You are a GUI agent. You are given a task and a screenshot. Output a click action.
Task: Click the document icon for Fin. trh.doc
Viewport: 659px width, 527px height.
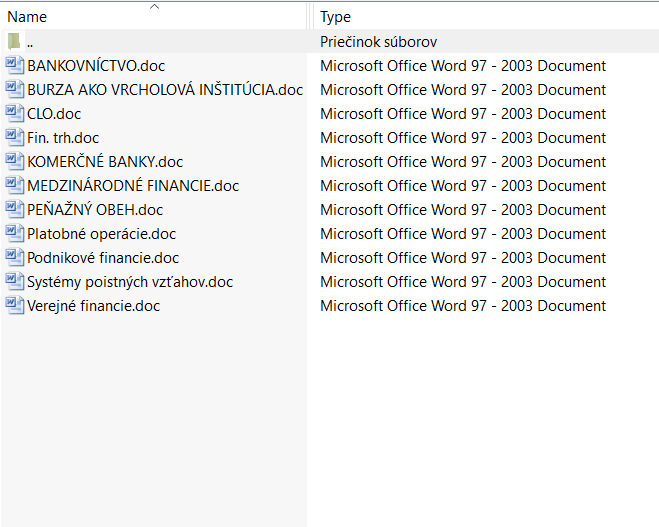point(14,138)
